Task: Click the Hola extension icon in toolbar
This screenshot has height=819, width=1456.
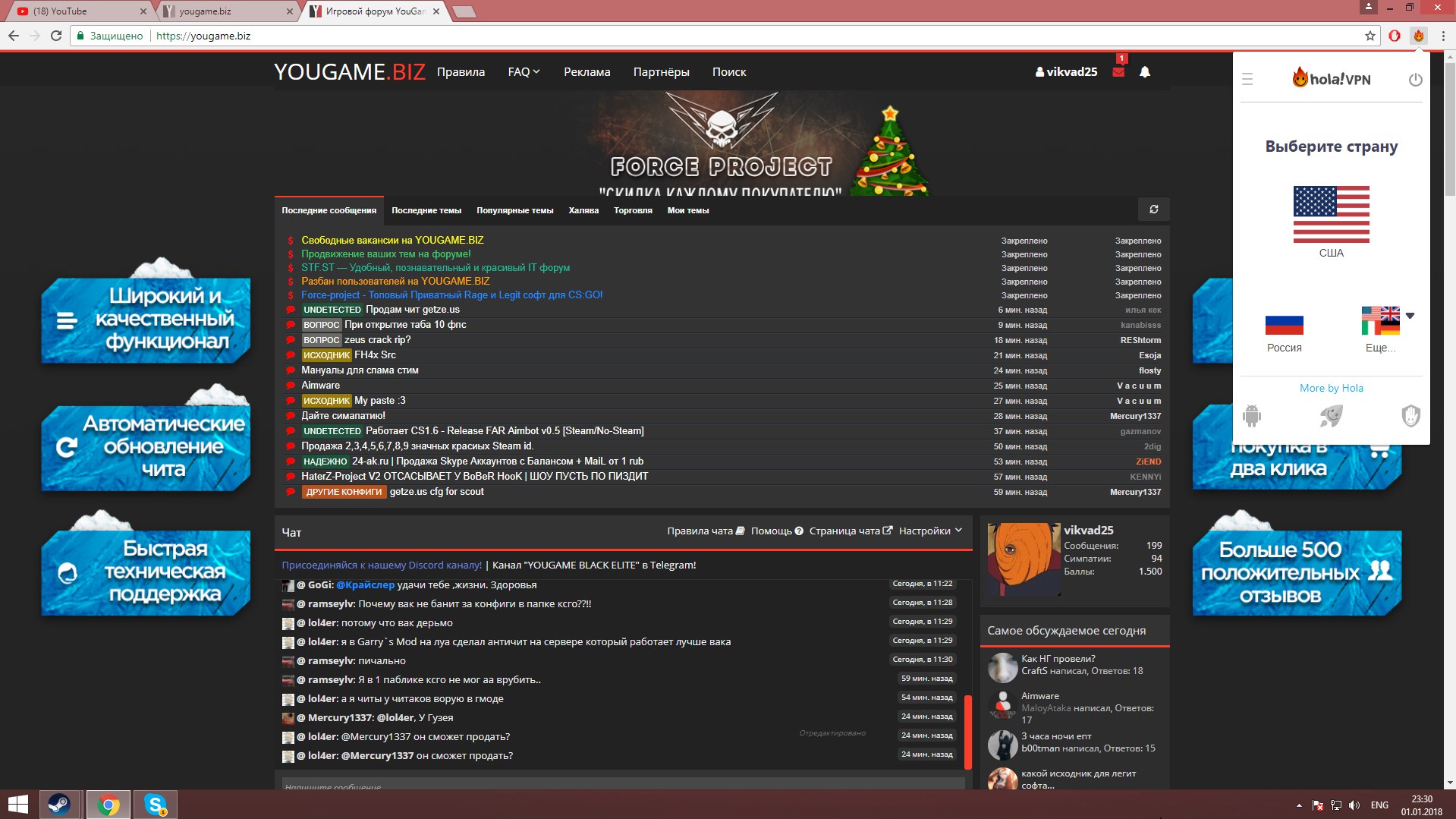Action: coord(1418,36)
